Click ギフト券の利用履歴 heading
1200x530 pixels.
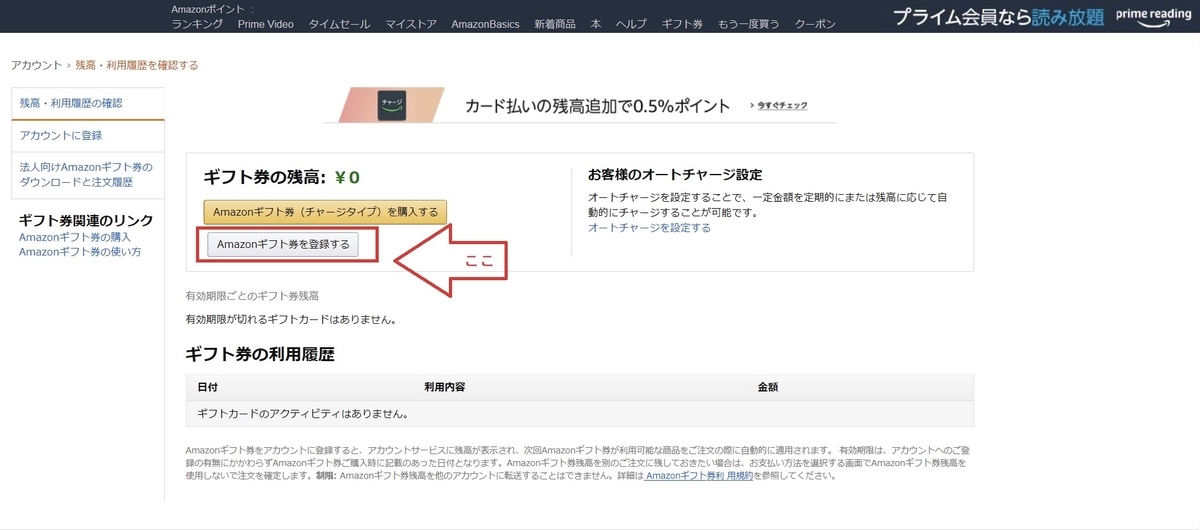(x=259, y=354)
